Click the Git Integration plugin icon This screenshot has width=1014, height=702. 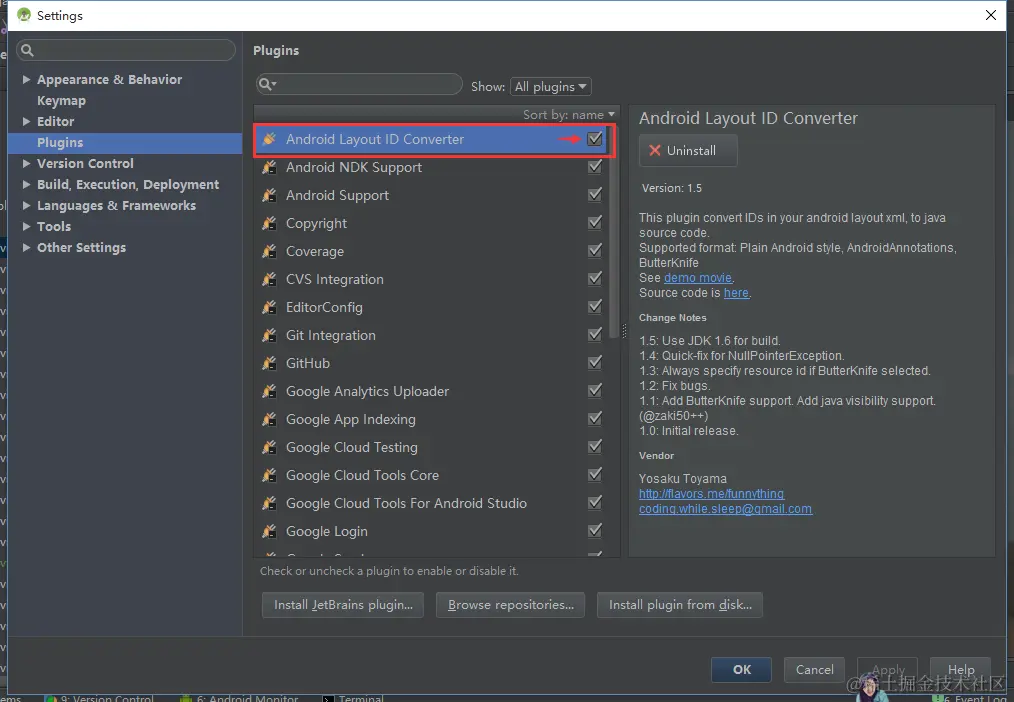(x=269, y=335)
